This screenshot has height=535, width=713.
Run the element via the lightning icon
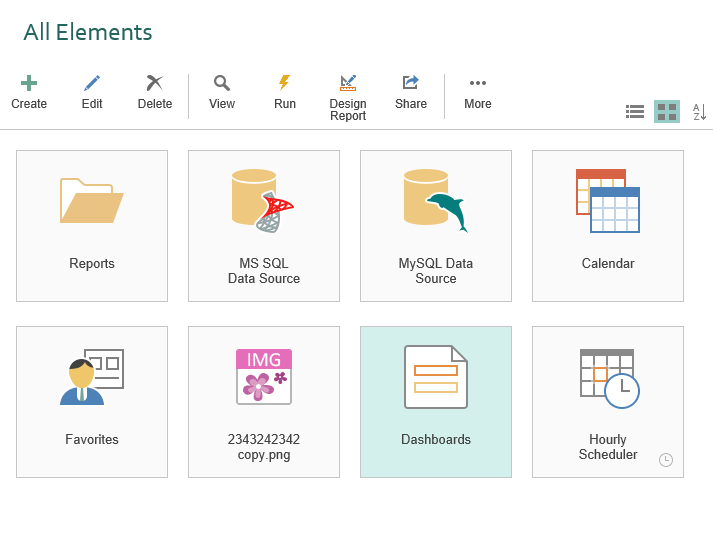coord(285,83)
